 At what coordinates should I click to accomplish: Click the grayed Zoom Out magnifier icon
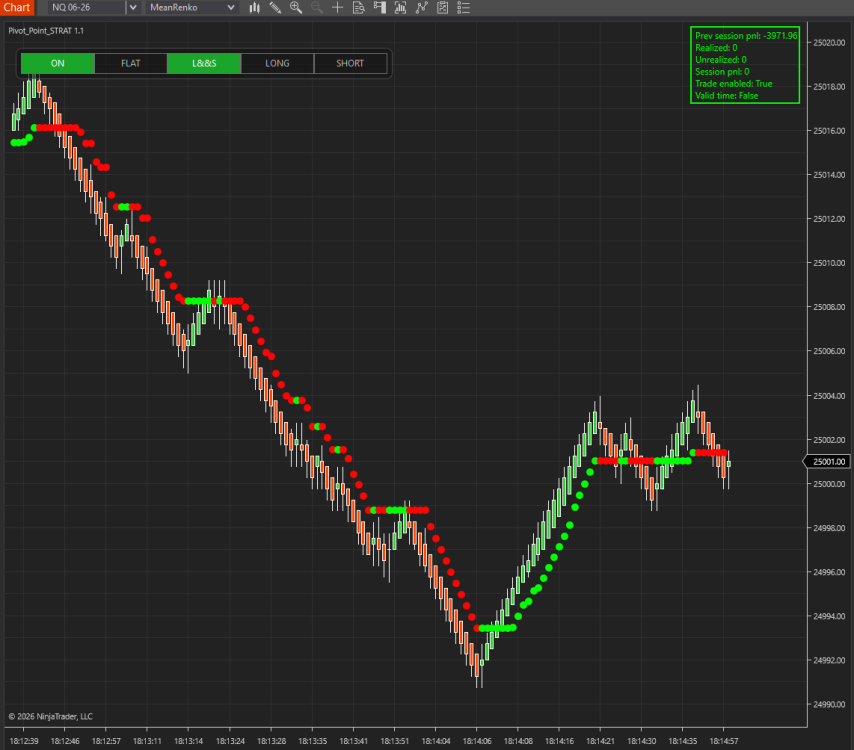[317, 8]
